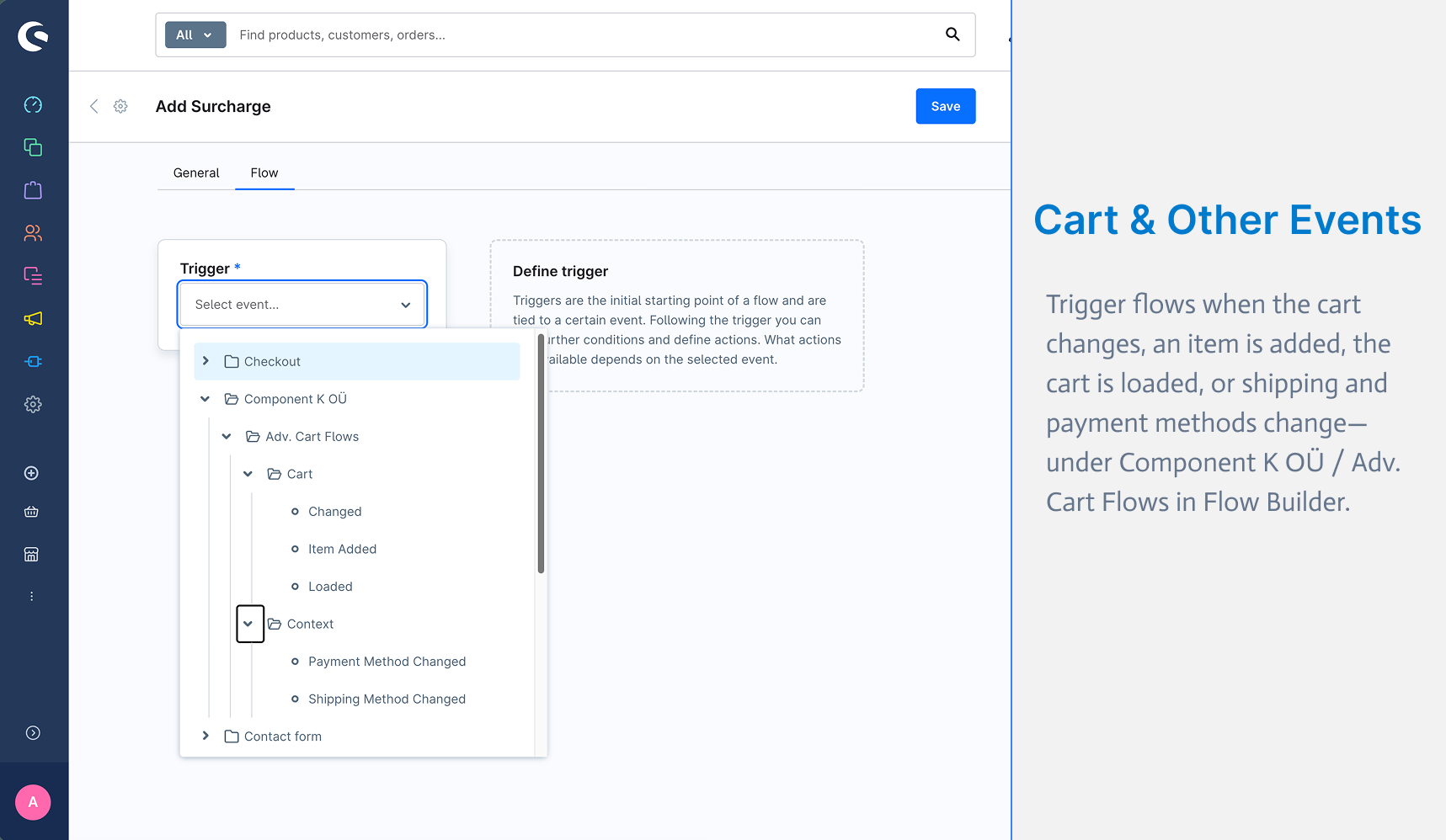Viewport: 1446px width, 840px height.
Task: Collapse the Adv. Cart Flows chevron
Action: pyautogui.click(x=227, y=436)
